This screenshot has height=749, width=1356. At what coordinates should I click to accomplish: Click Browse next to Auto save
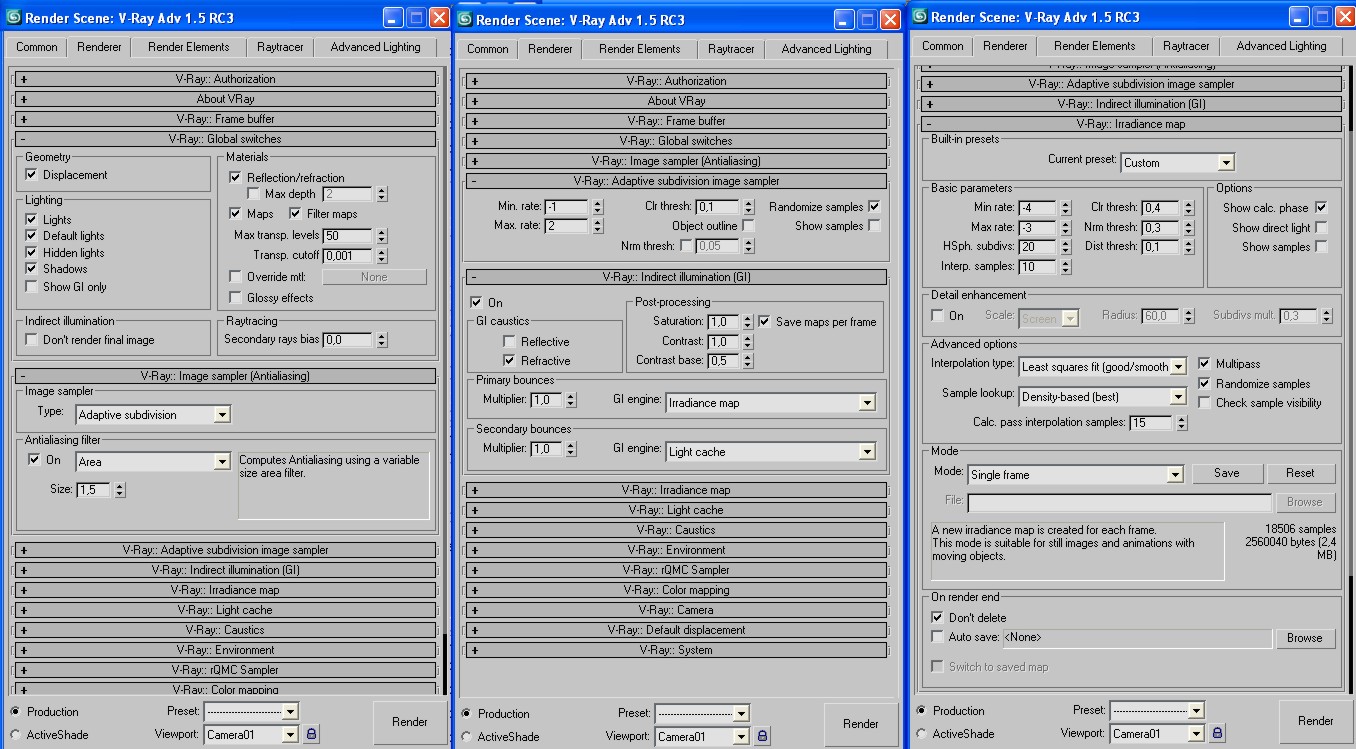[1305, 638]
